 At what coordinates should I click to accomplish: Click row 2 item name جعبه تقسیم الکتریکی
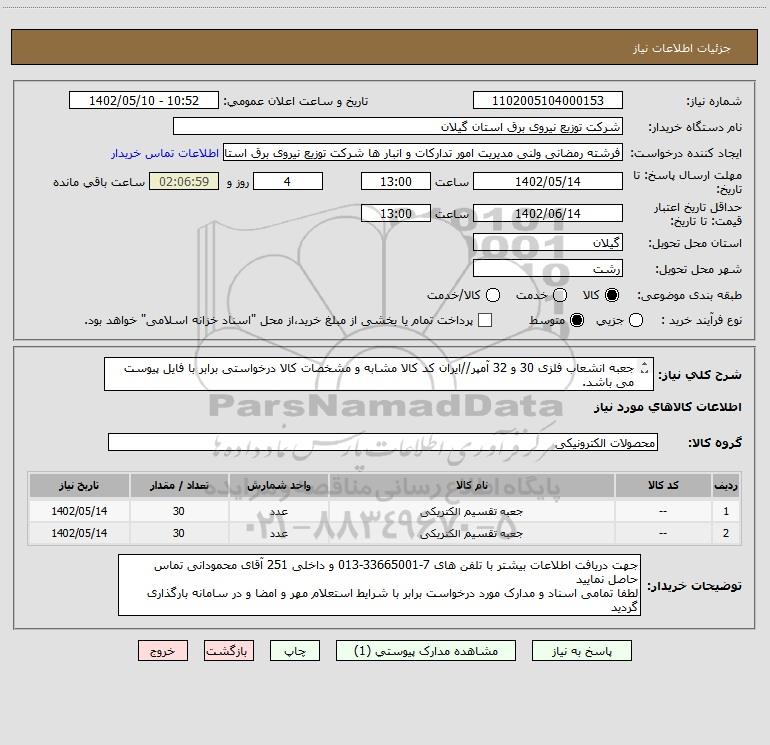pos(471,533)
